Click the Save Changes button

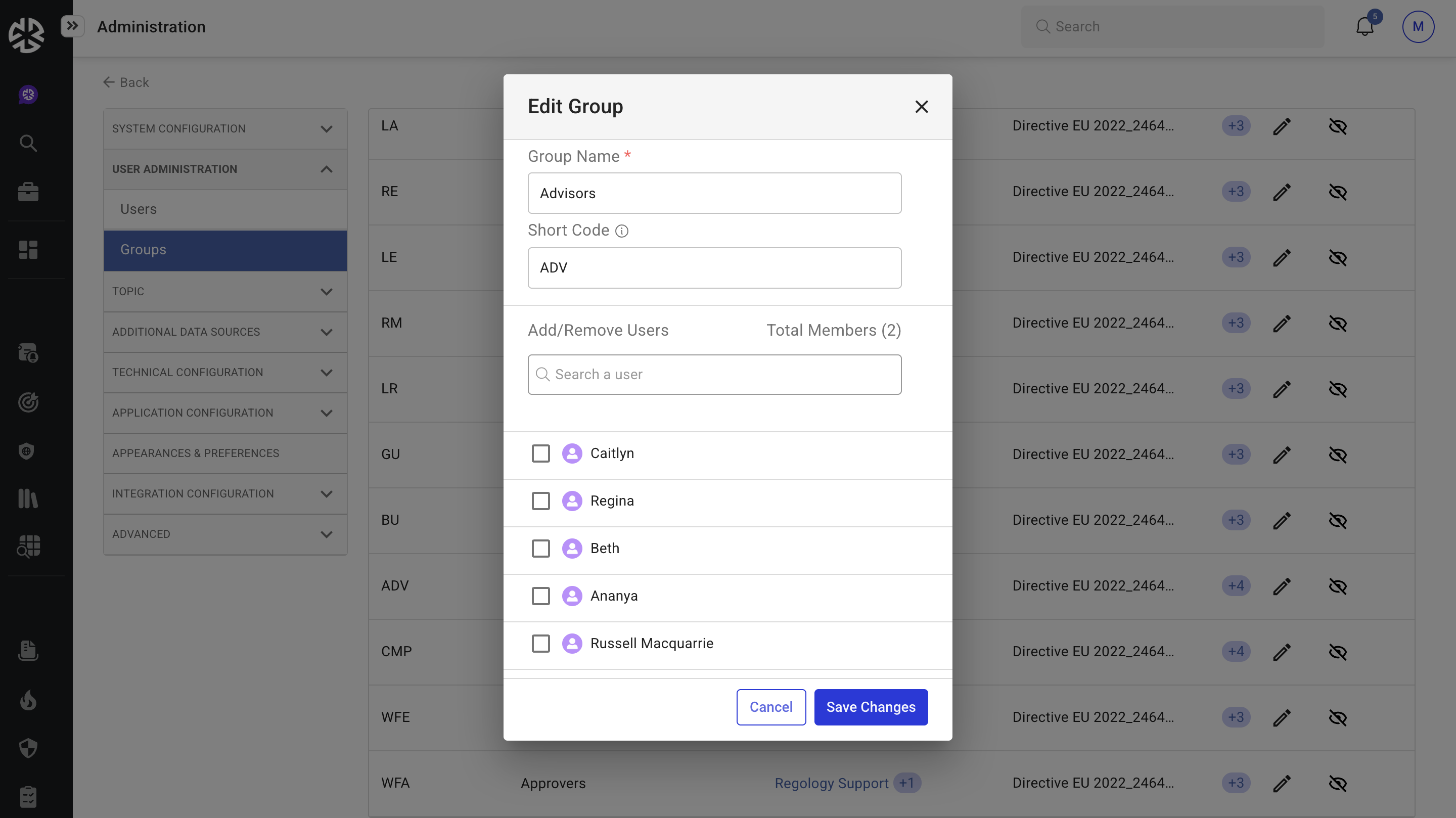pyautogui.click(x=871, y=707)
